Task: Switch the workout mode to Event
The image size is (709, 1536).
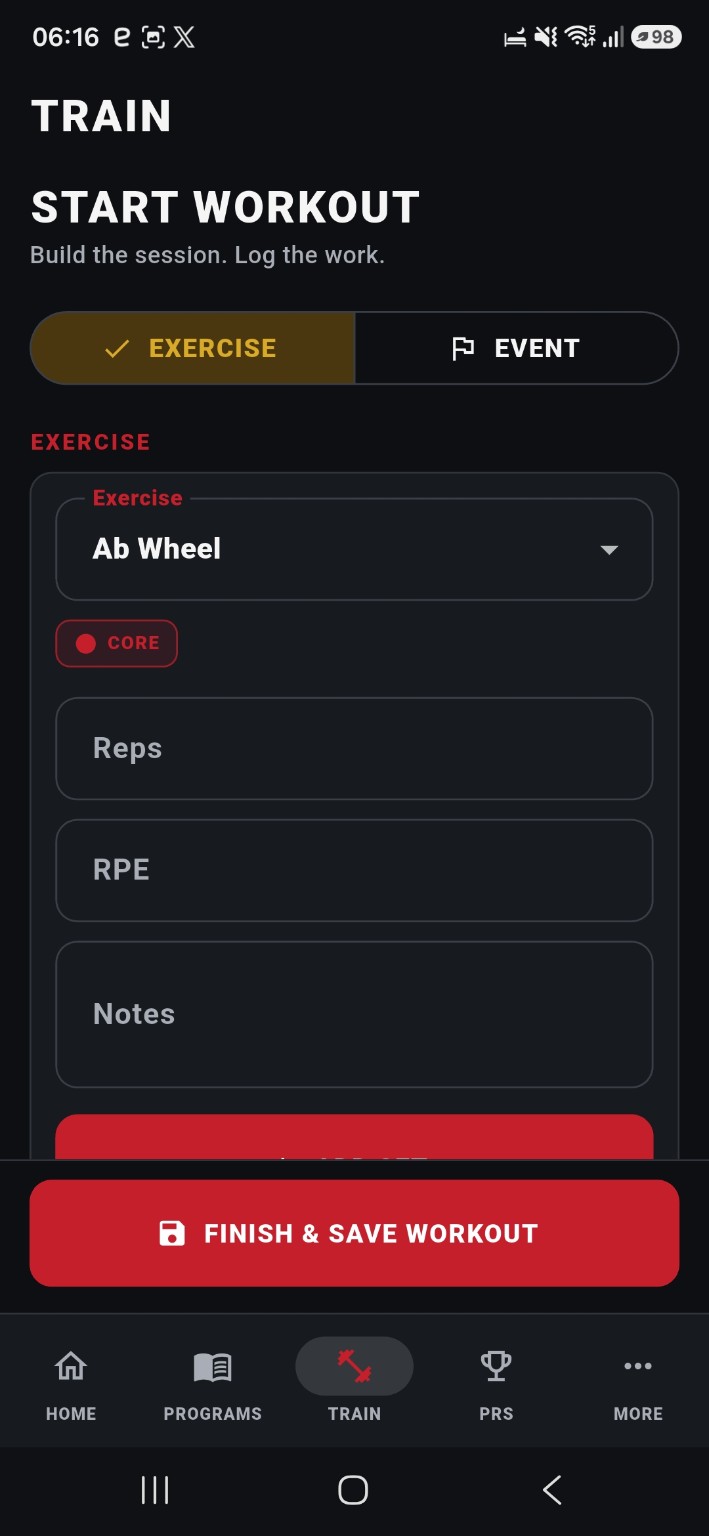Action: 516,348
